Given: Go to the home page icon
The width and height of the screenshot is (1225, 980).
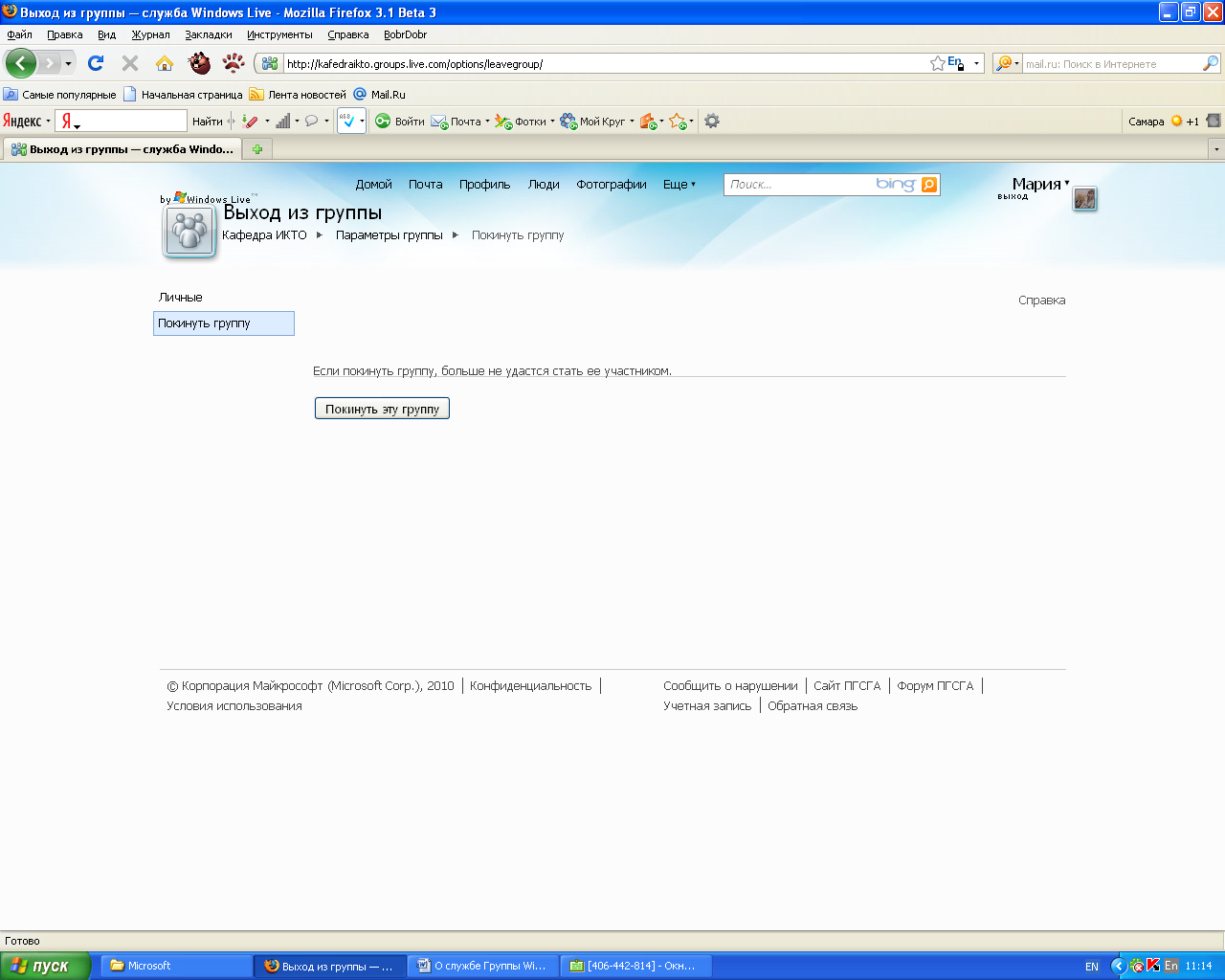Looking at the screenshot, I should [165, 63].
